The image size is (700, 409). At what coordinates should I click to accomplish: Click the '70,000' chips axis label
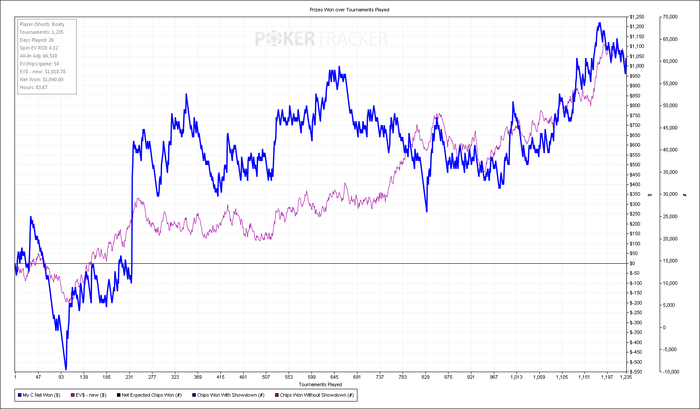coord(671,17)
